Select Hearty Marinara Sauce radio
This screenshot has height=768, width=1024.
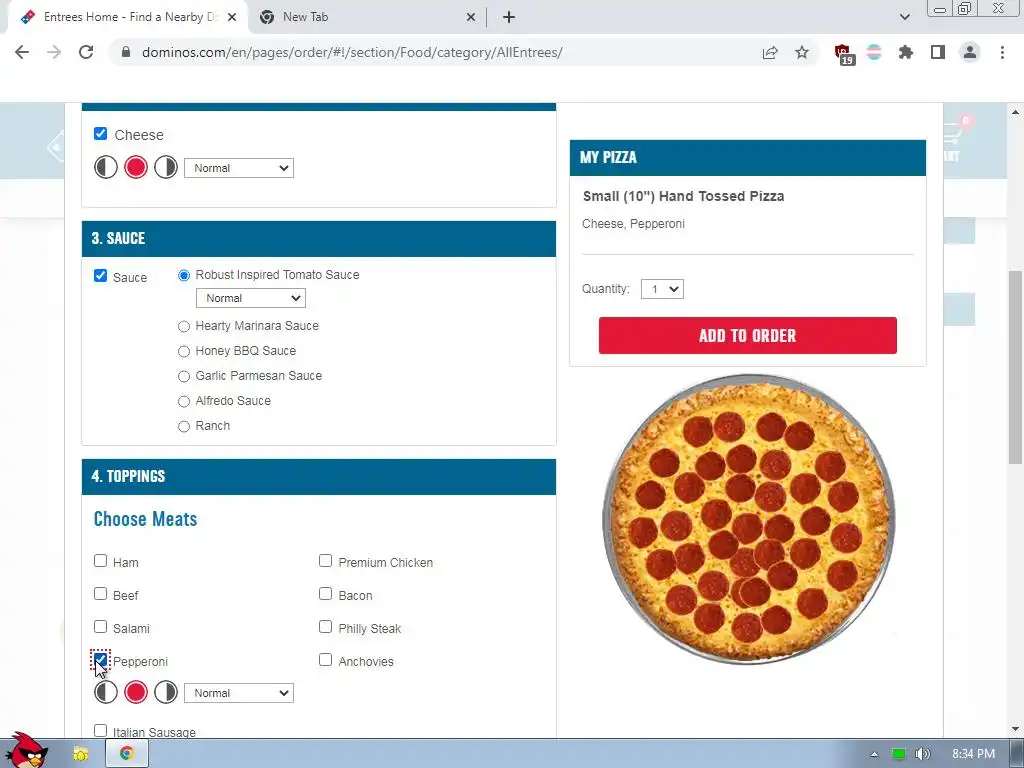coord(184,326)
